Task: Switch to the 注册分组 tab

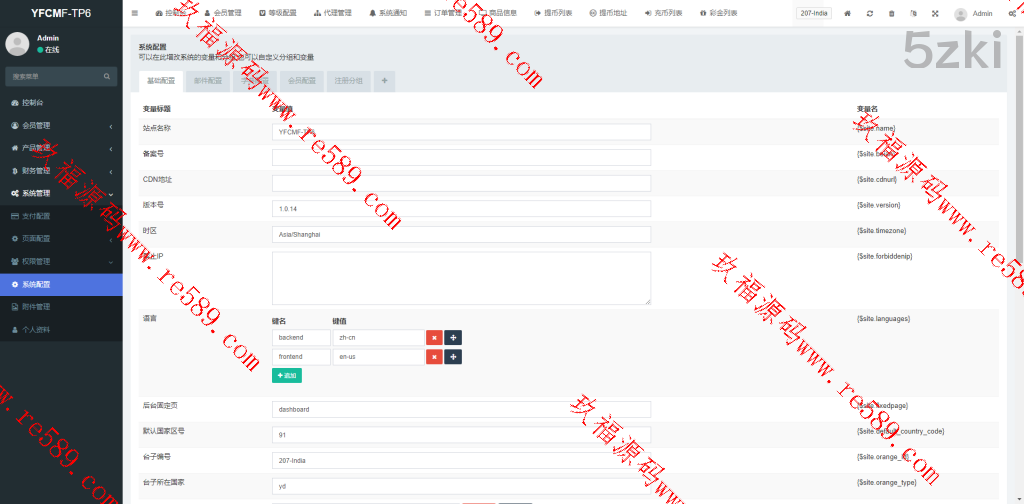Action: pyautogui.click(x=349, y=81)
